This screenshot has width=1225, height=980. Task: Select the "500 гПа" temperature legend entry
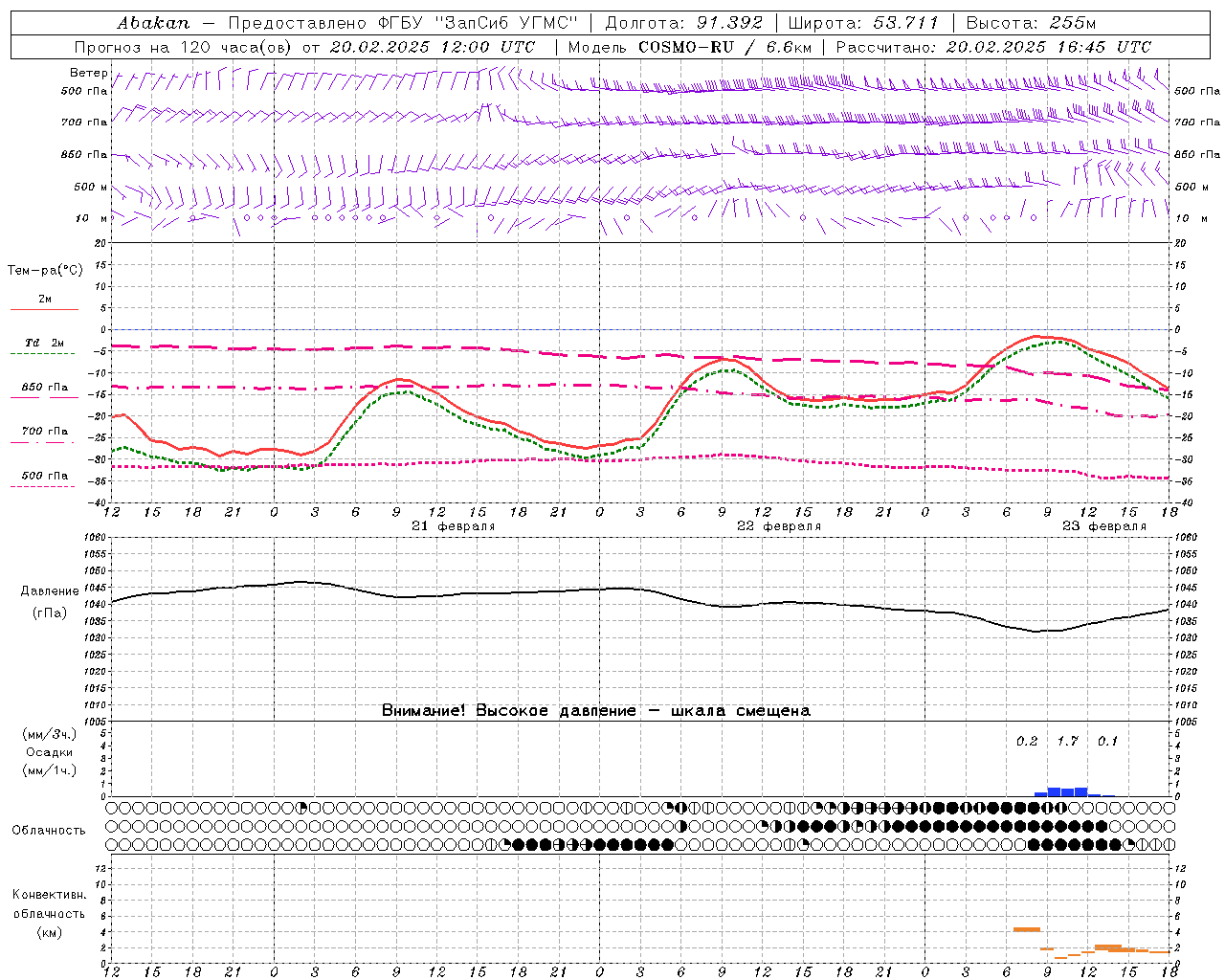tap(45, 476)
